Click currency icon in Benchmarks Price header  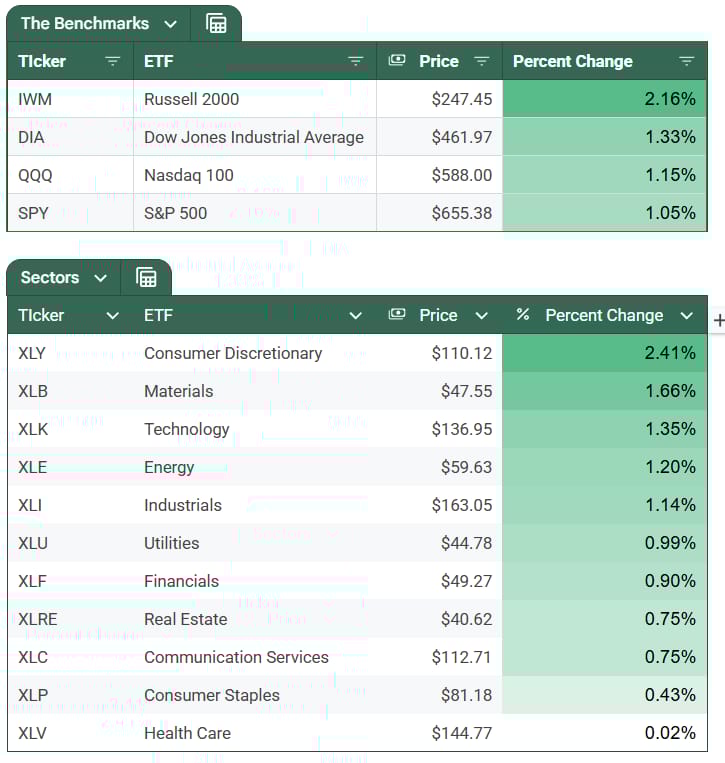397,61
